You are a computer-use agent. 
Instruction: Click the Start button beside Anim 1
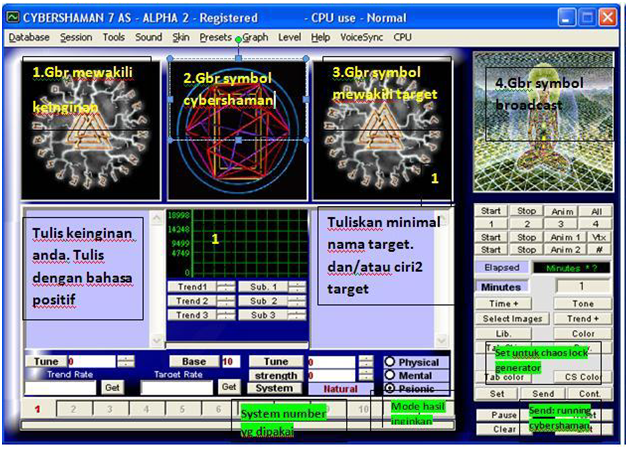[491, 237]
